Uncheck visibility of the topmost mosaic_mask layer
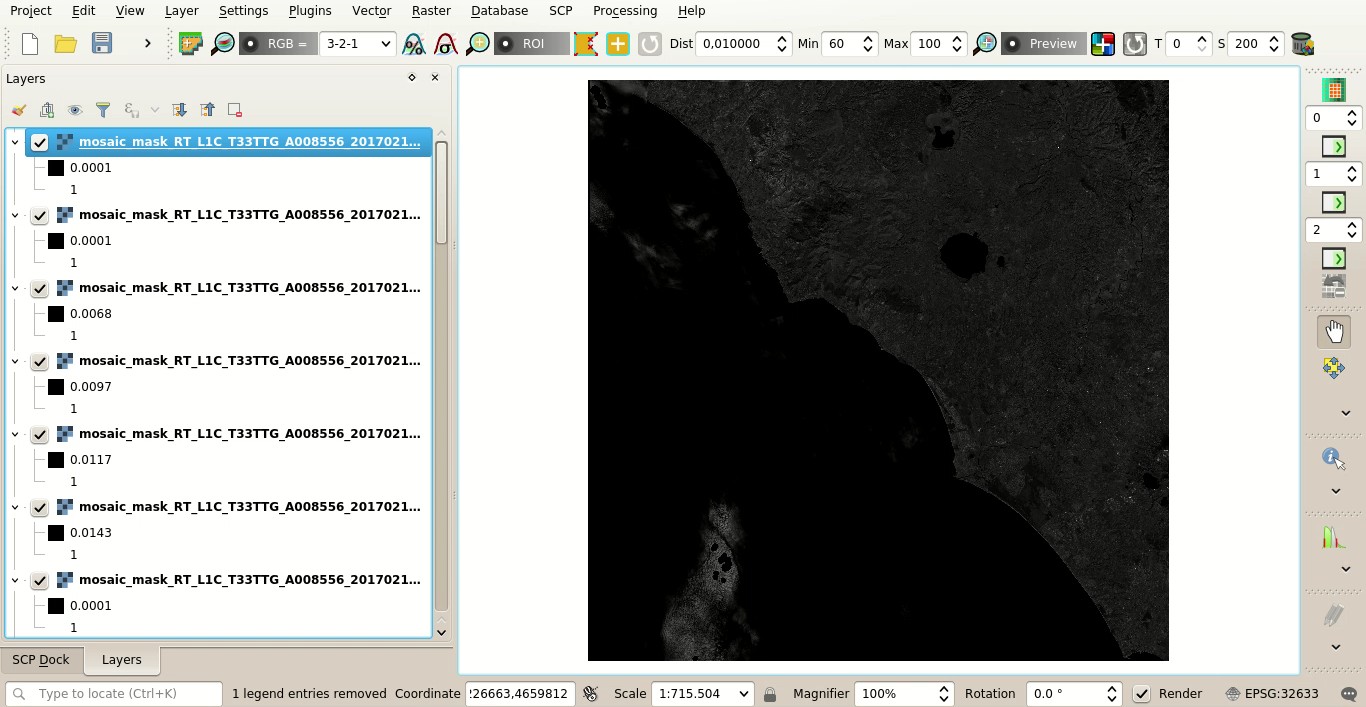 39,142
